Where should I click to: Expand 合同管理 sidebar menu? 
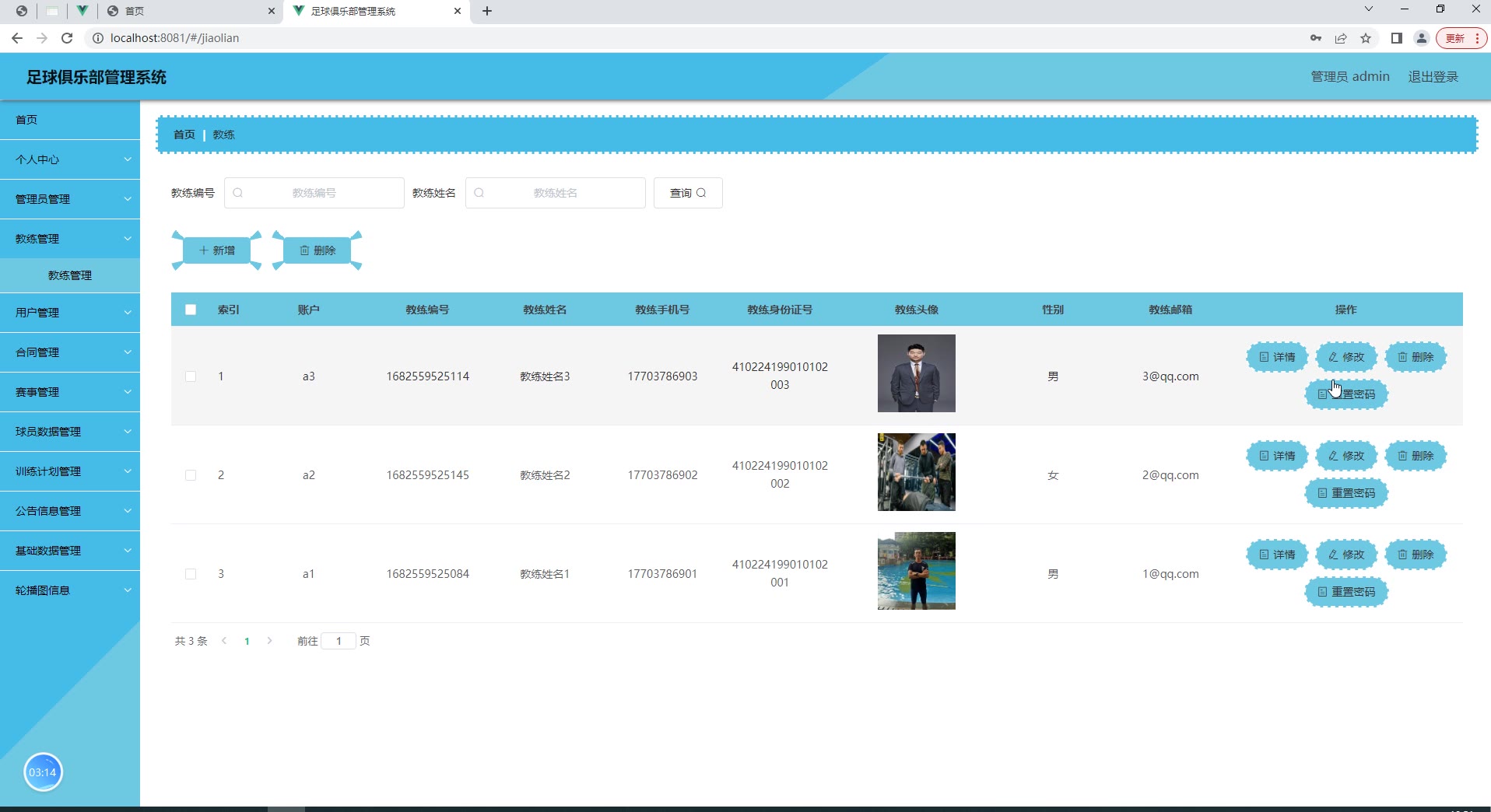pos(70,352)
